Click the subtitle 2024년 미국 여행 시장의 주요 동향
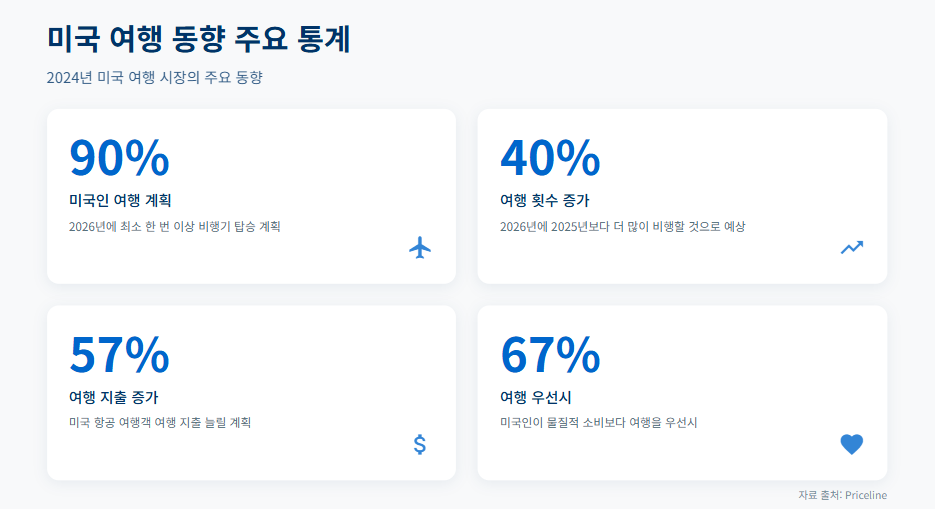 [154, 78]
